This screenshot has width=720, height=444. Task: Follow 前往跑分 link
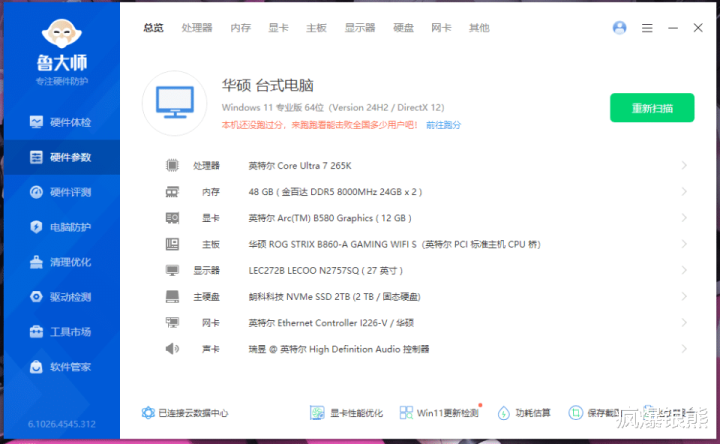[x=443, y=125]
